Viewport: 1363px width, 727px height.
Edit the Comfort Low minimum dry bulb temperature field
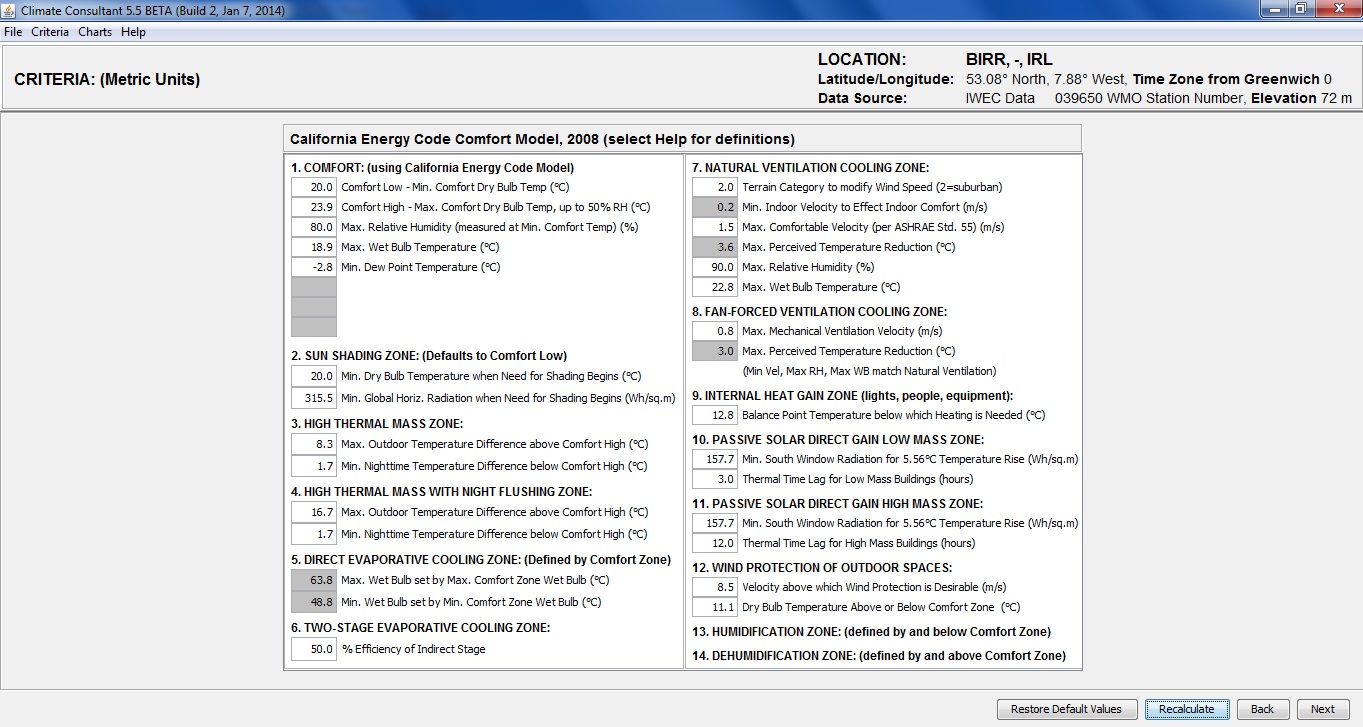coord(314,187)
